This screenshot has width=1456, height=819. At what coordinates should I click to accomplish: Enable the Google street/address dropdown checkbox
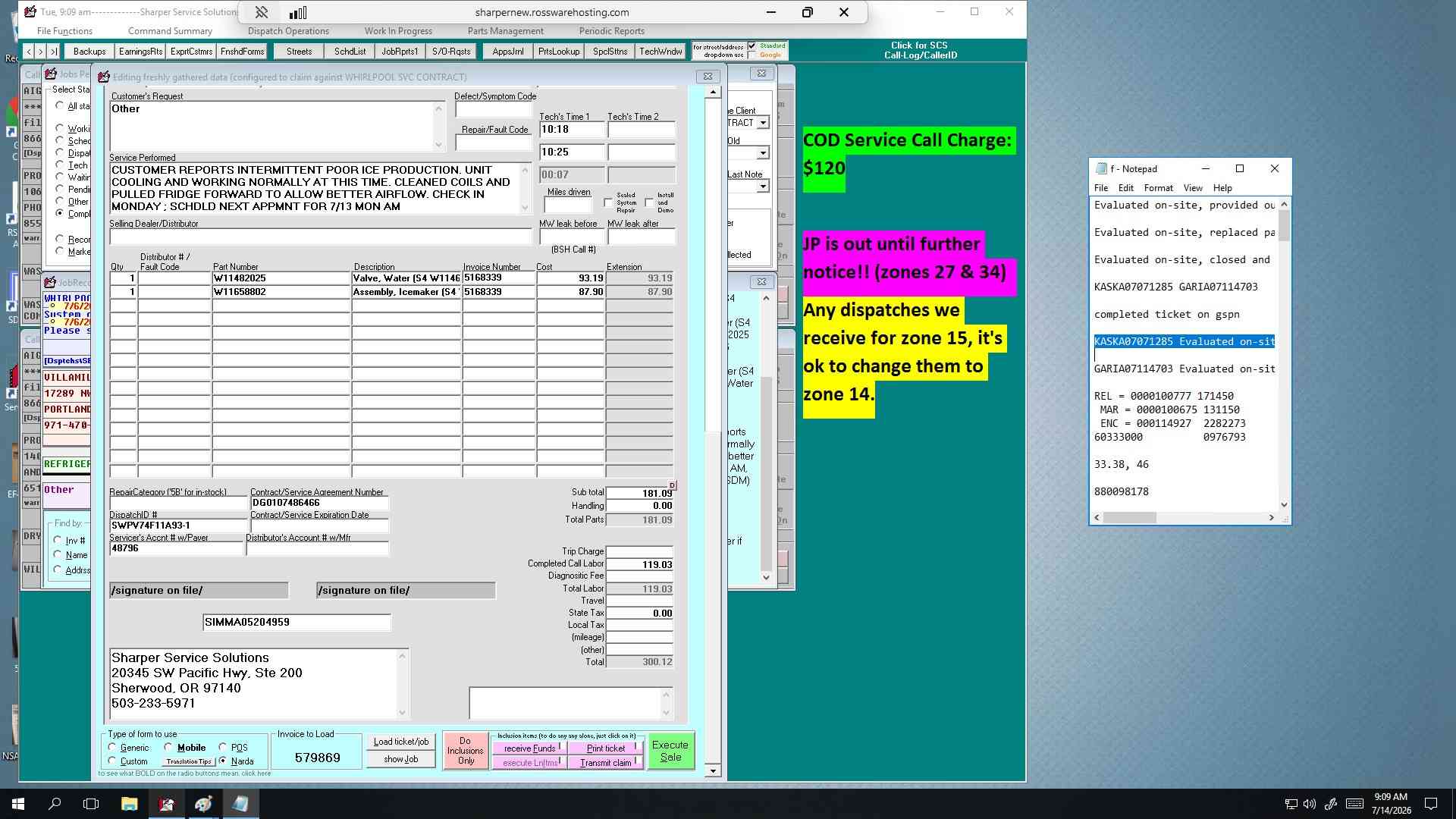752,55
